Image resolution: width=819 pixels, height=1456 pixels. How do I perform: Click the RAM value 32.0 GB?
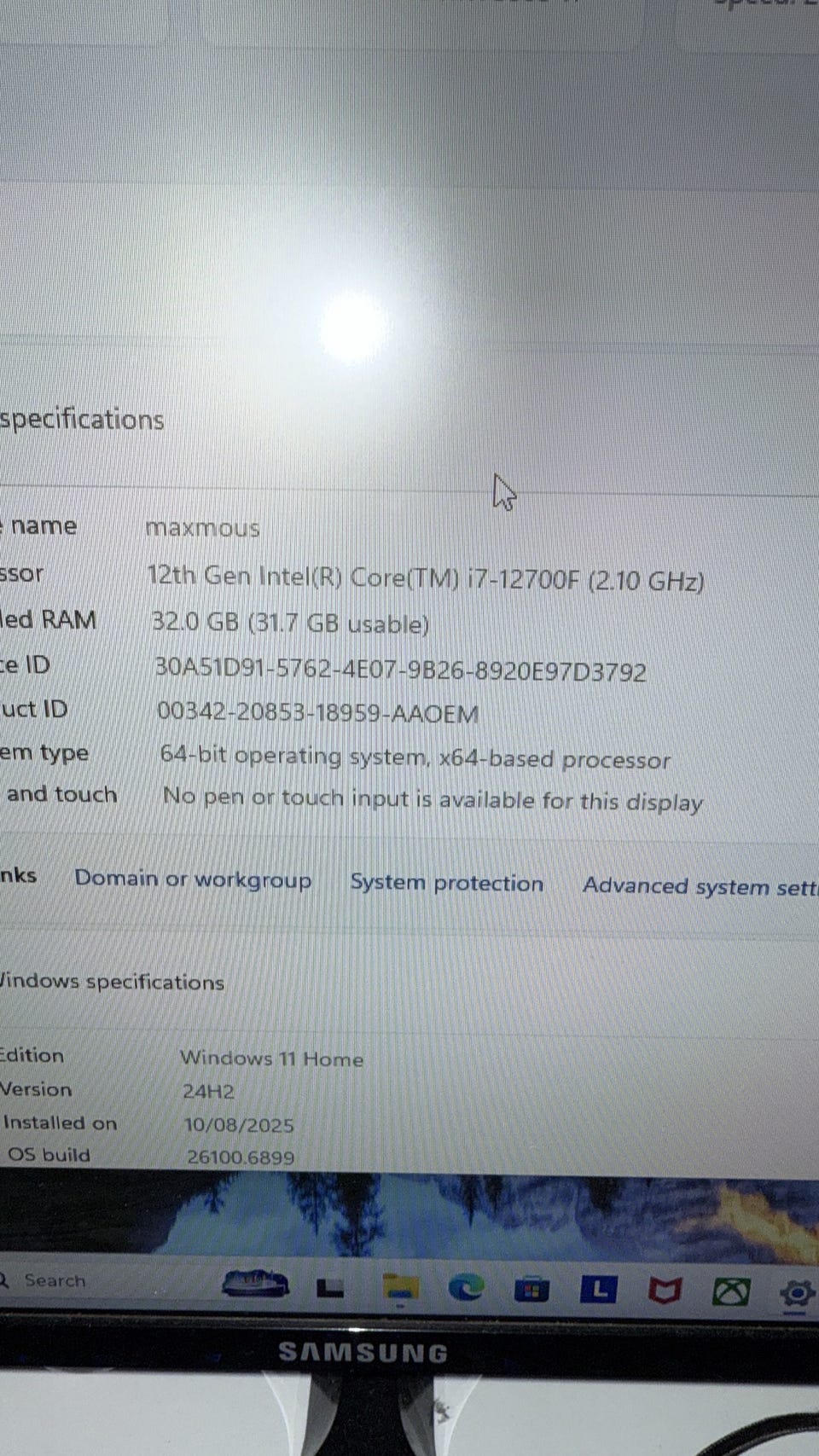pyautogui.click(x=290, y=624)
